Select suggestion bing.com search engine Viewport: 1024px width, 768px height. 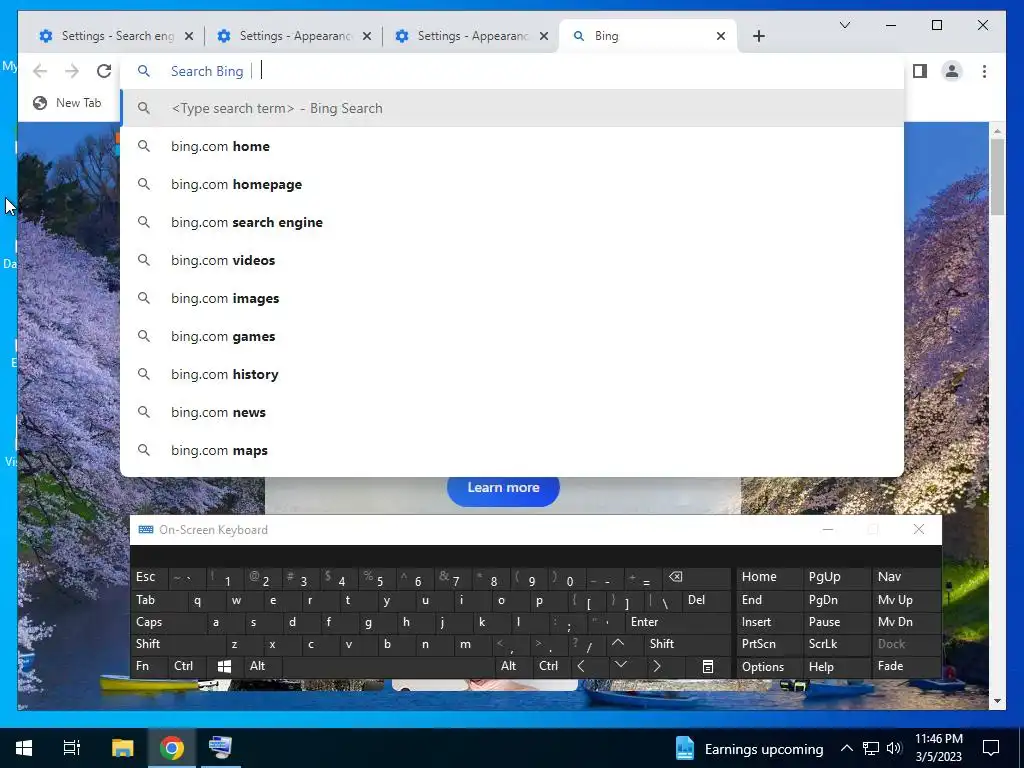[512, 222]
